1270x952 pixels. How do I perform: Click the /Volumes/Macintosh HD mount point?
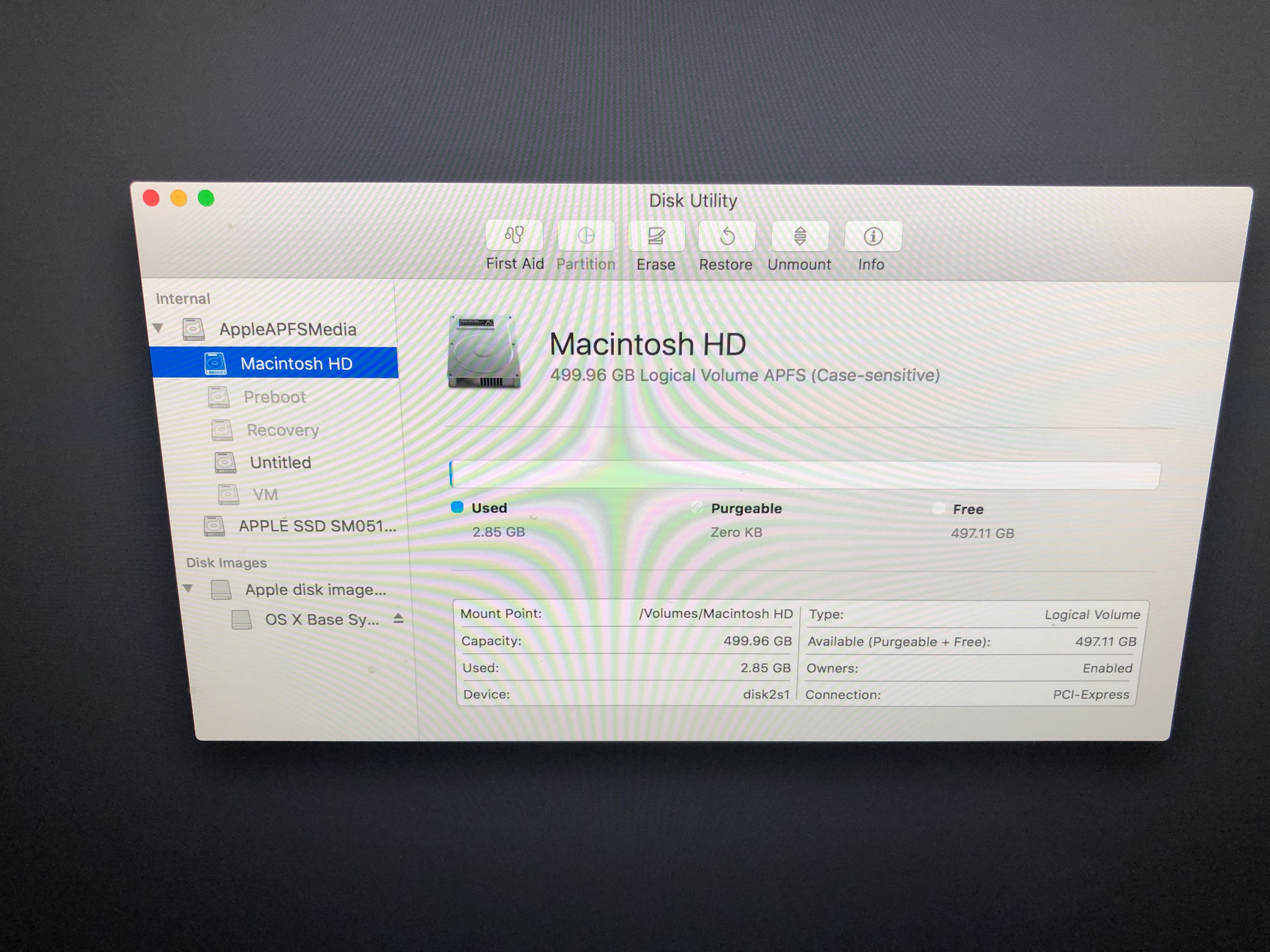716,614
